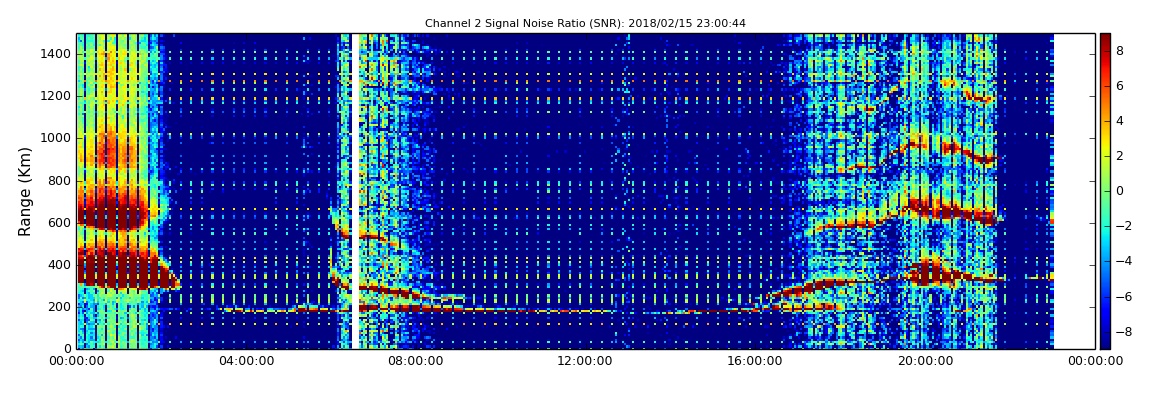Click the 20:00:00 time axis label
This screenshot has height=407, width=1150.
[925, 361]
